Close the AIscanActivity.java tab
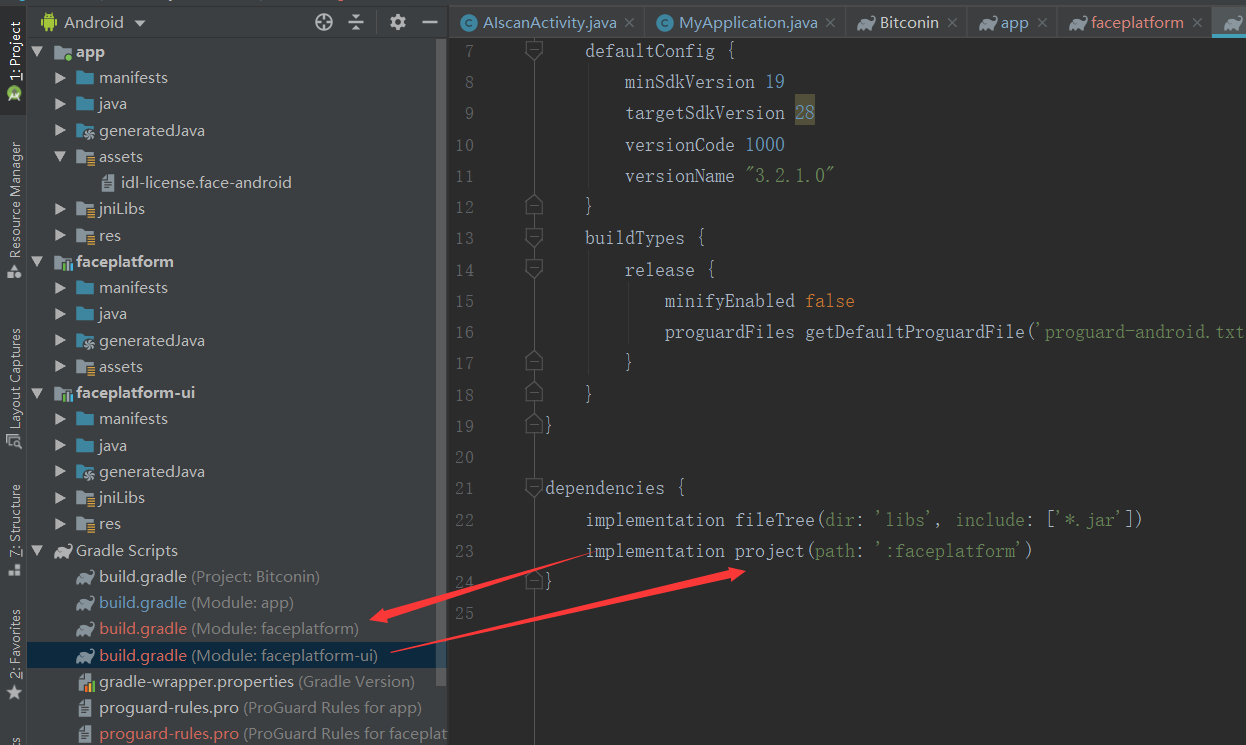1246x745 pixels. pyautogui.click(x=629, y=23)
